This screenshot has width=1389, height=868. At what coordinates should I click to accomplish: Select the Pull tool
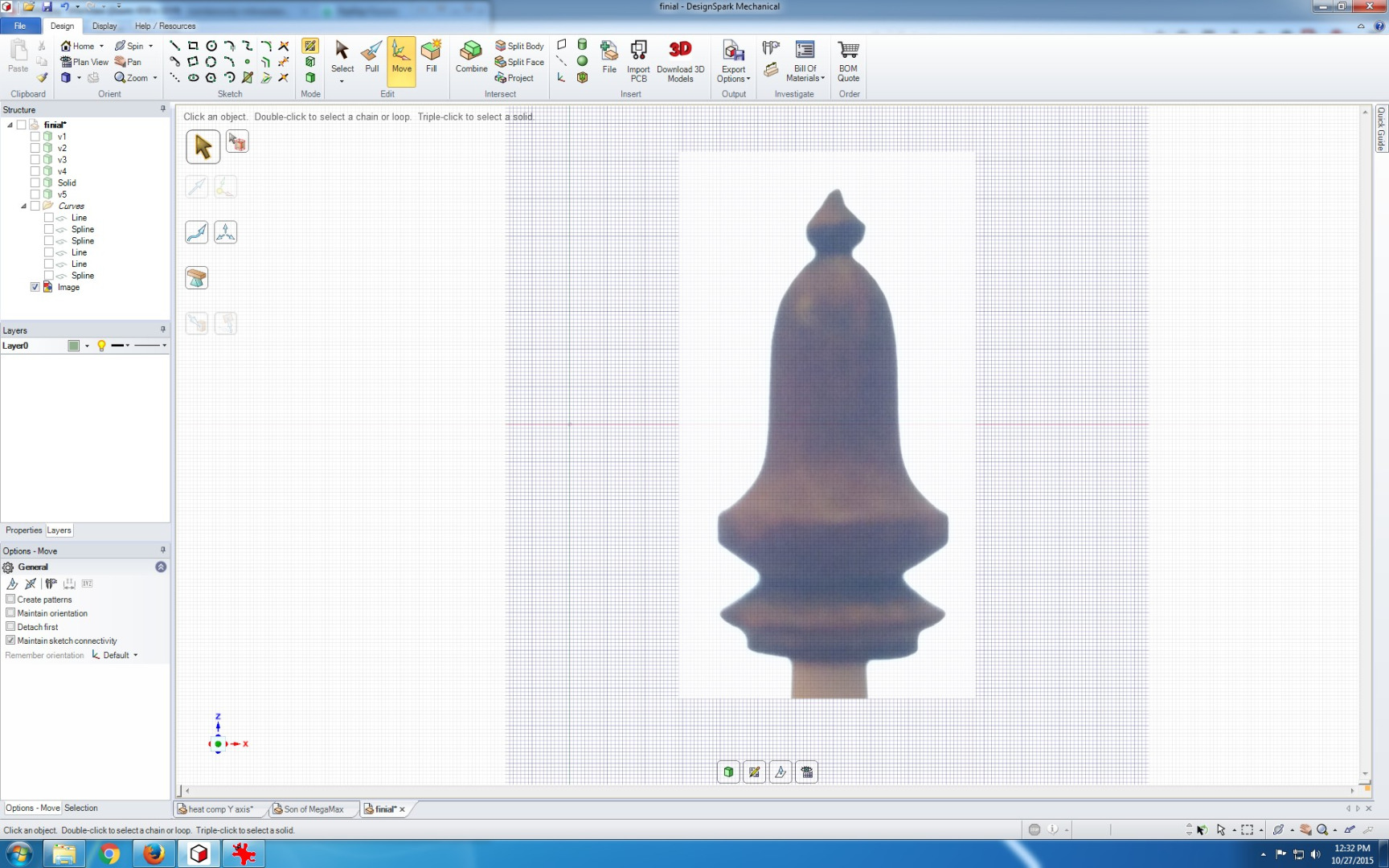(x=371, y=58)
